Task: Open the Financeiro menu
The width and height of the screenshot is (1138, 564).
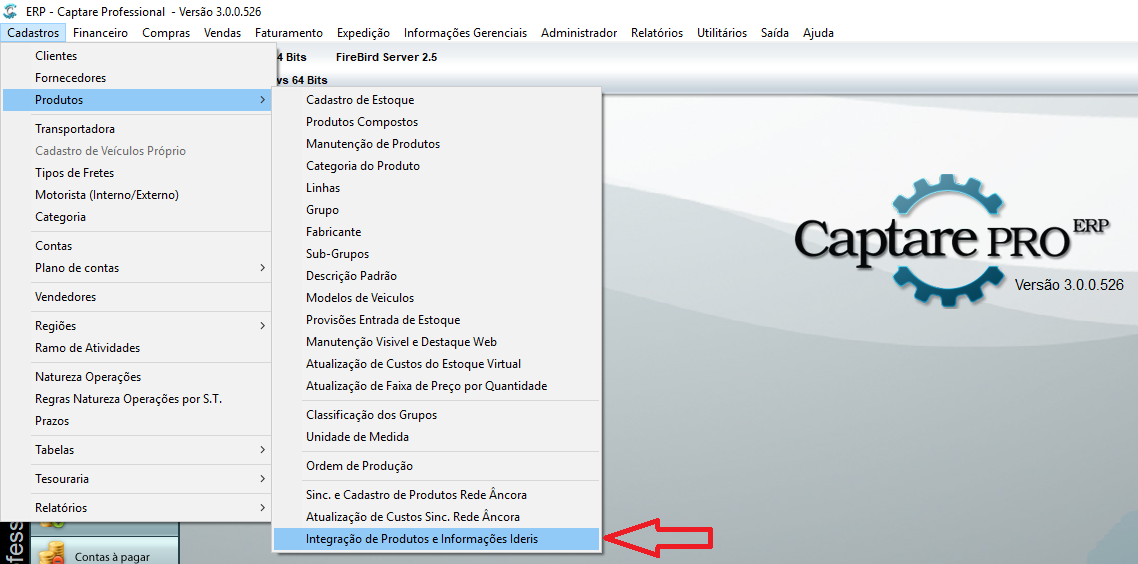Action: tap(101, 33)
